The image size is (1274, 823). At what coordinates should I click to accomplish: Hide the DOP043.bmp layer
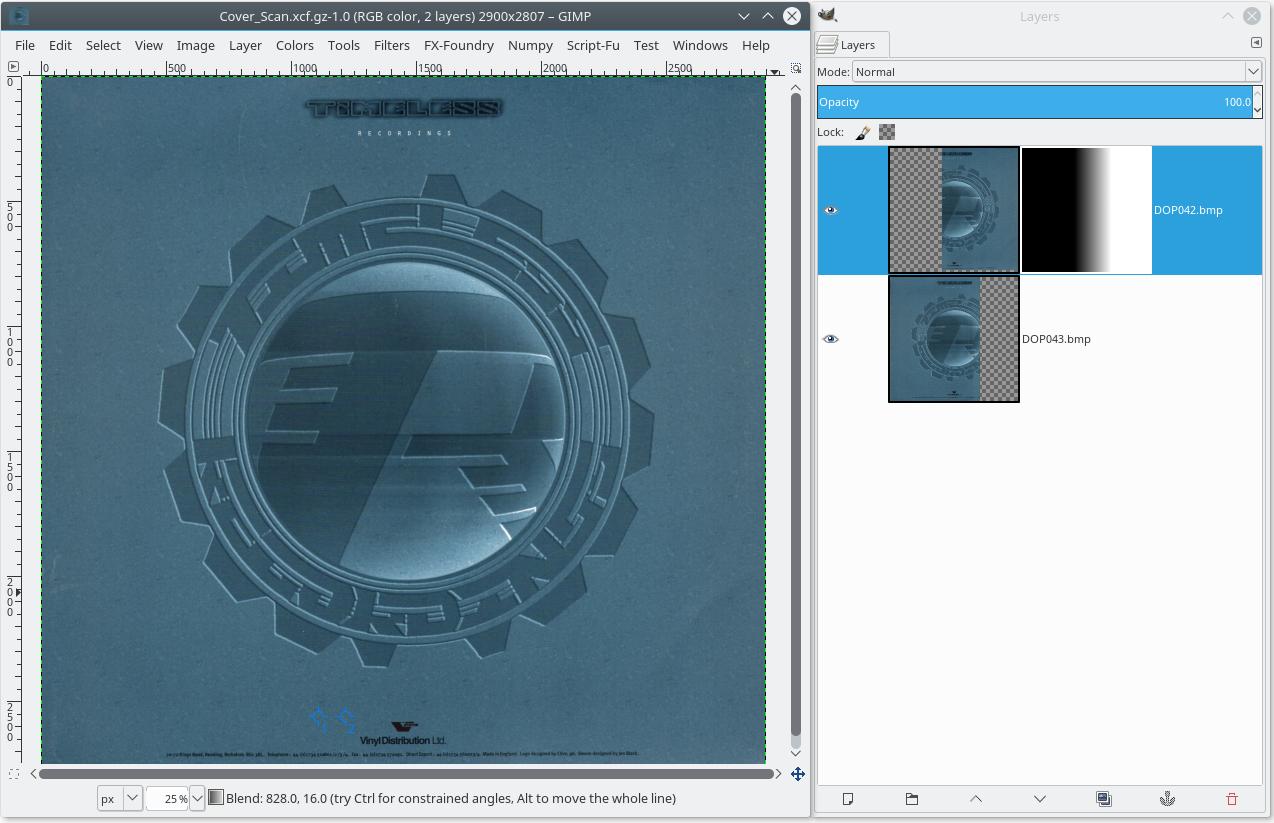pyautogui.click(x=830, y=339)
